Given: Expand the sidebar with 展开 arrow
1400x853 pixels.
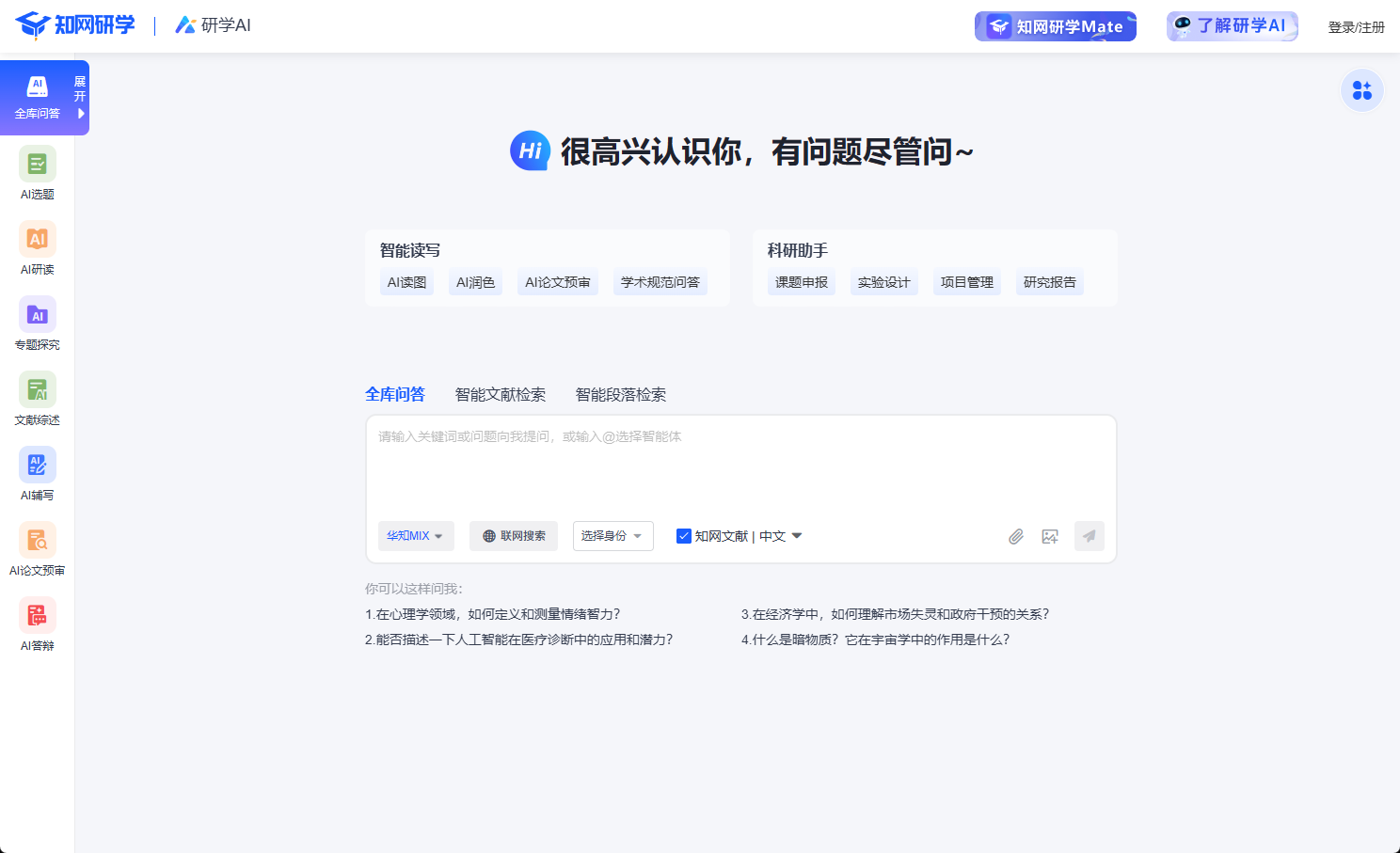Looking at the screenshot, I should point(81,98).
